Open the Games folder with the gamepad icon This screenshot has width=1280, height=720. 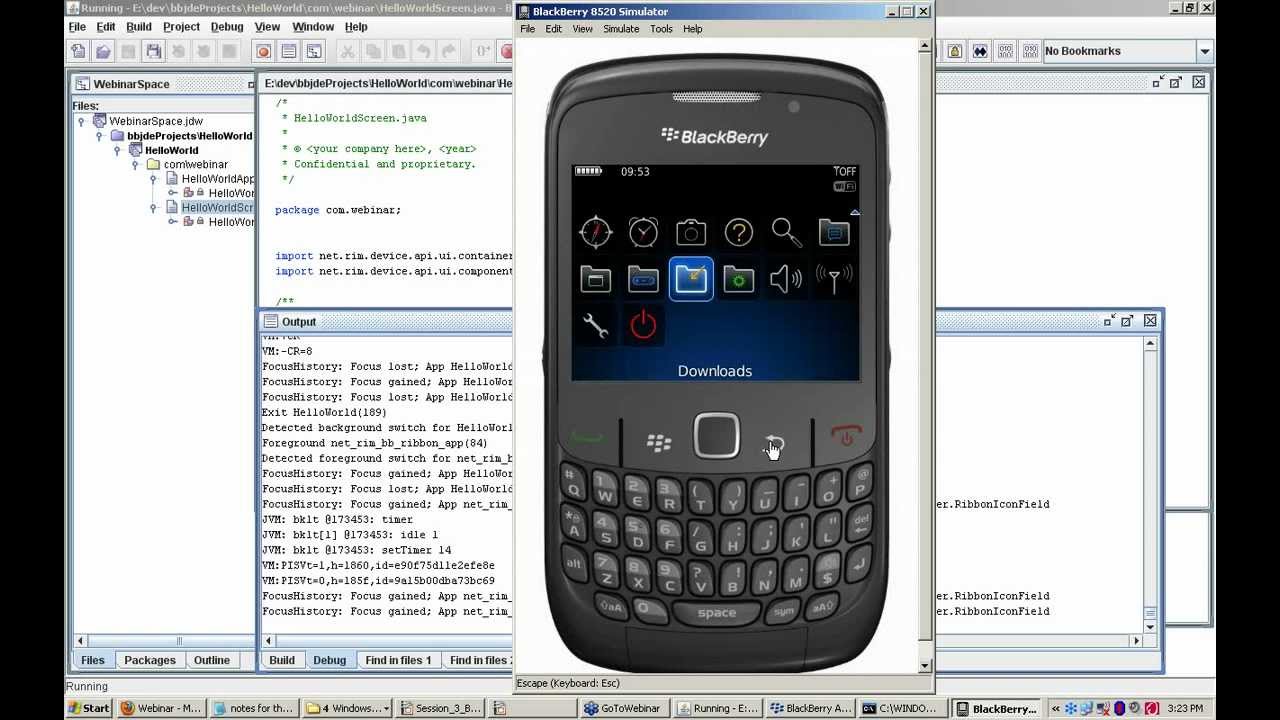tap(643, 280)
